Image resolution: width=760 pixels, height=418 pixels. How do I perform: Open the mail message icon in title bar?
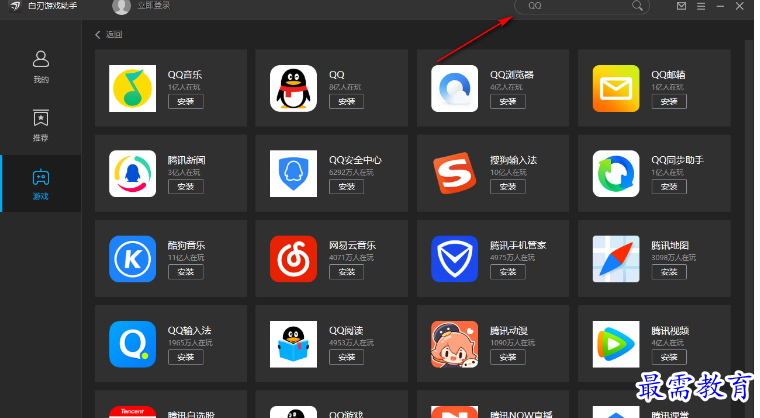tap(681, 6)
